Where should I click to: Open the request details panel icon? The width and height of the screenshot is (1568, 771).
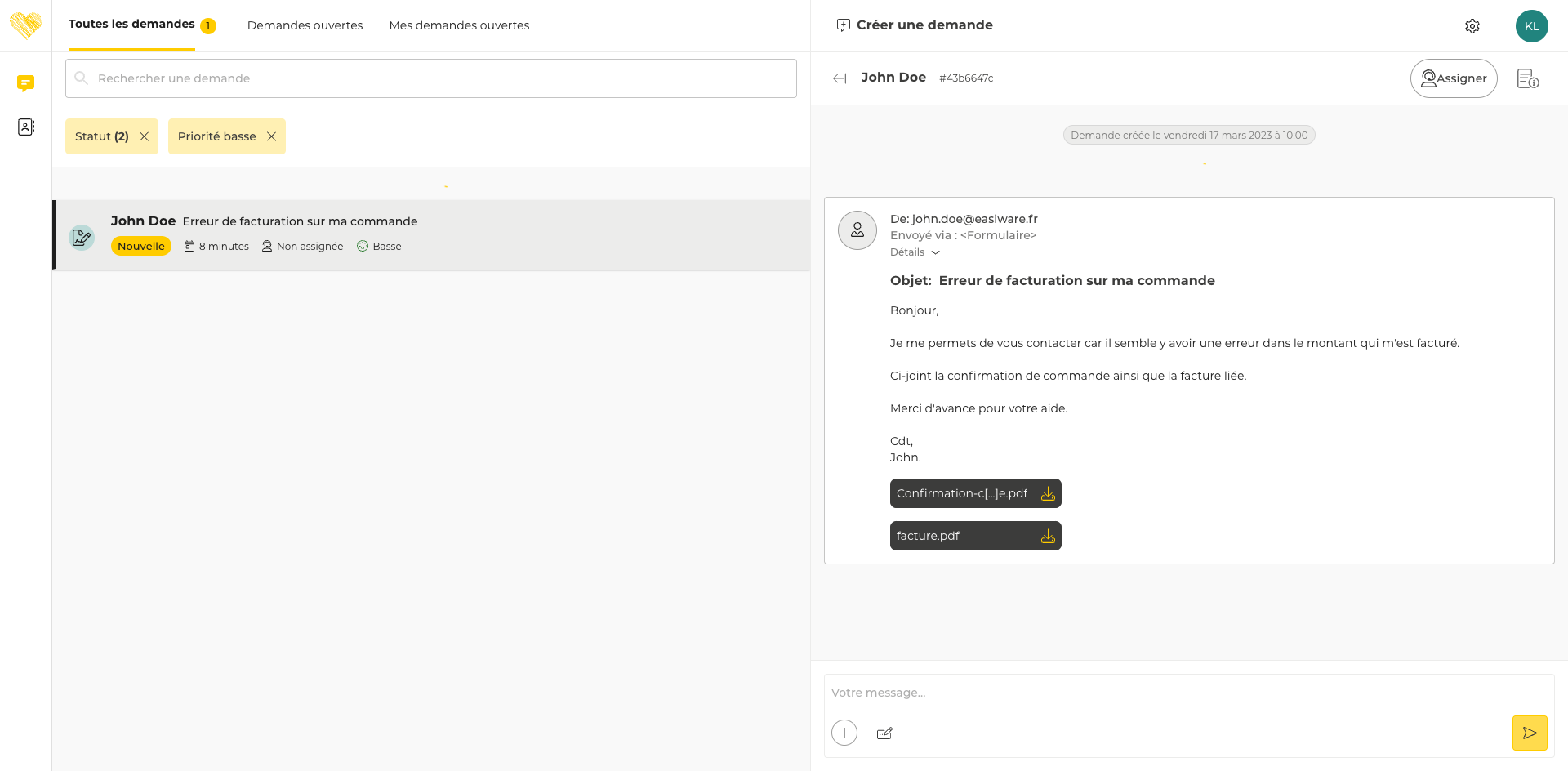point(1527,78)
